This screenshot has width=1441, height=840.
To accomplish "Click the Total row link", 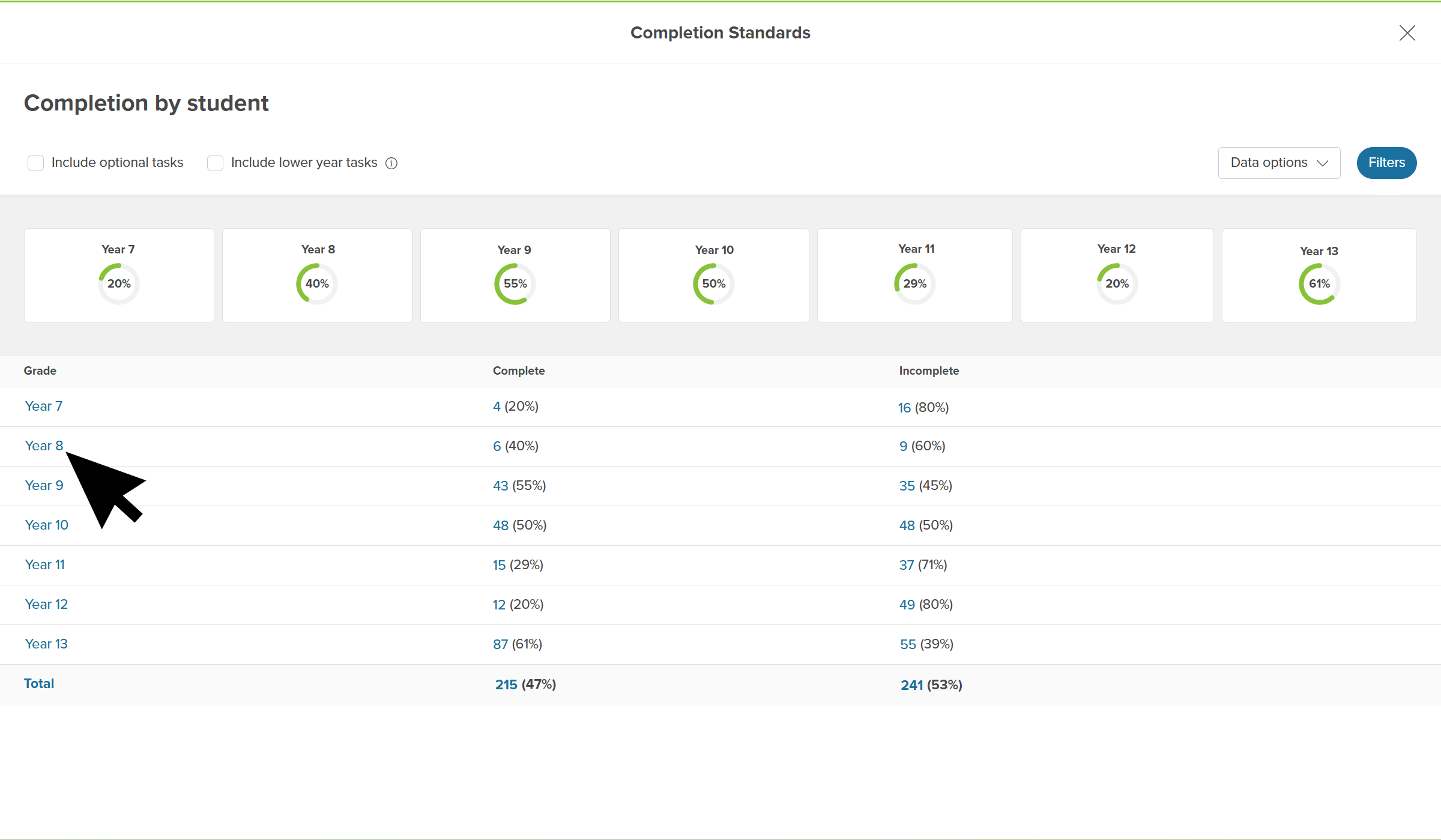I will coord(39,683).
